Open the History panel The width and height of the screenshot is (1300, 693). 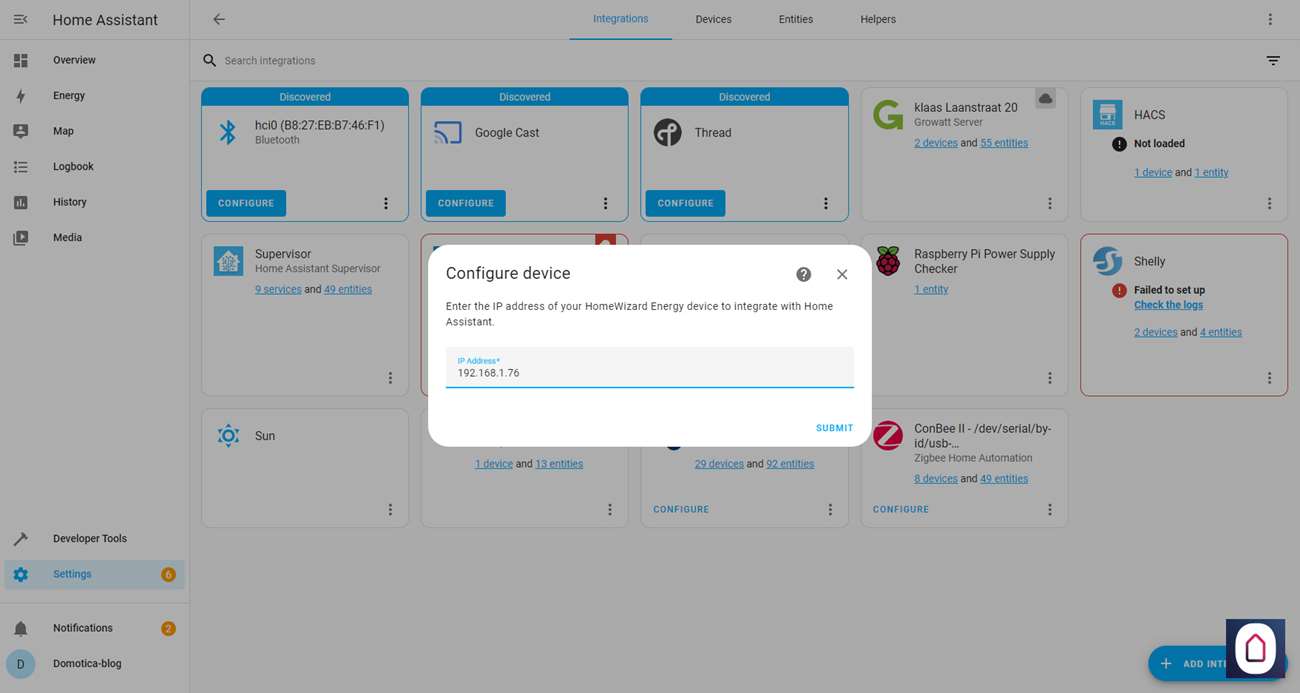pos(94,202)
